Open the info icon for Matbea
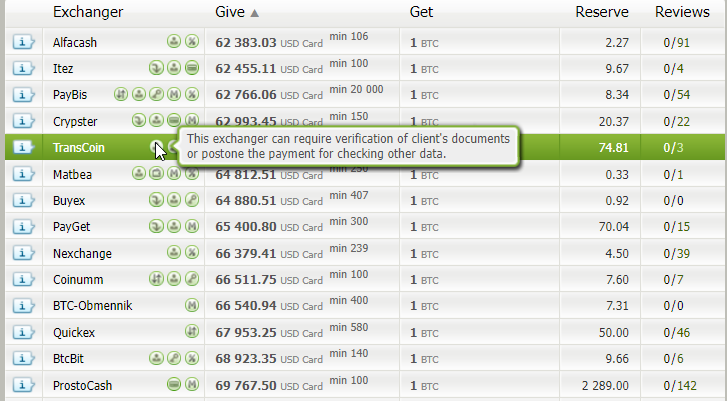This screenshot has height=401, width=727. (x=23, y=174)
